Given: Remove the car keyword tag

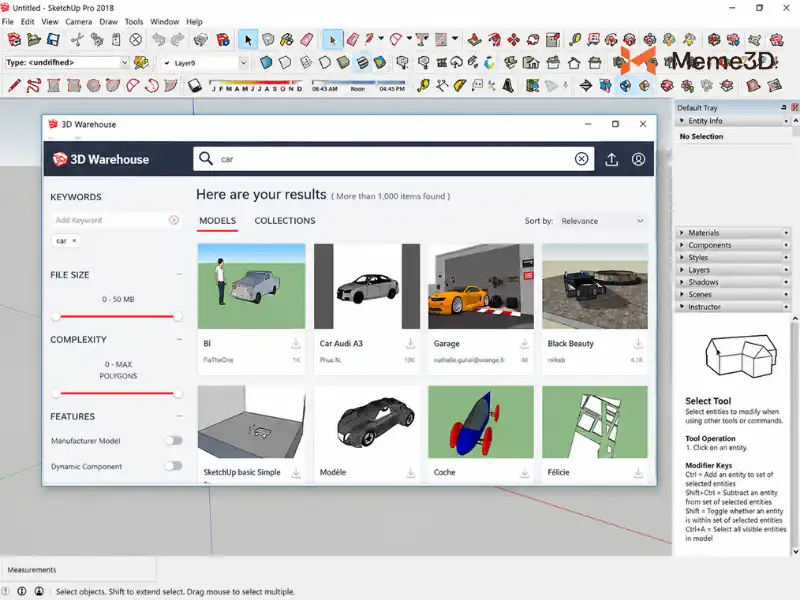Looking at the screenshot, I should click(74, 241).
